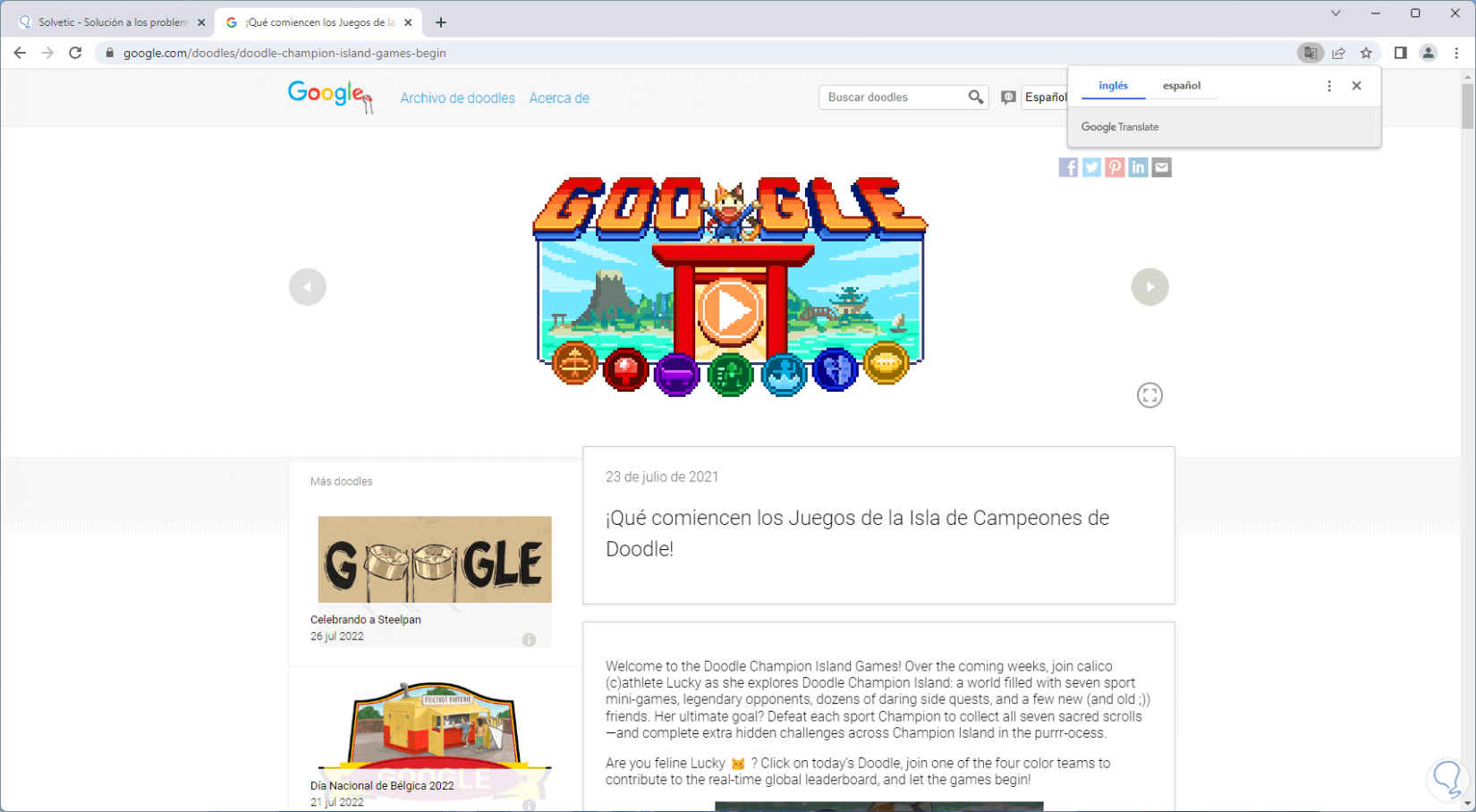Click the browser back arrow
Screen dimensions: 1476x812
click(x=20, y=53)
